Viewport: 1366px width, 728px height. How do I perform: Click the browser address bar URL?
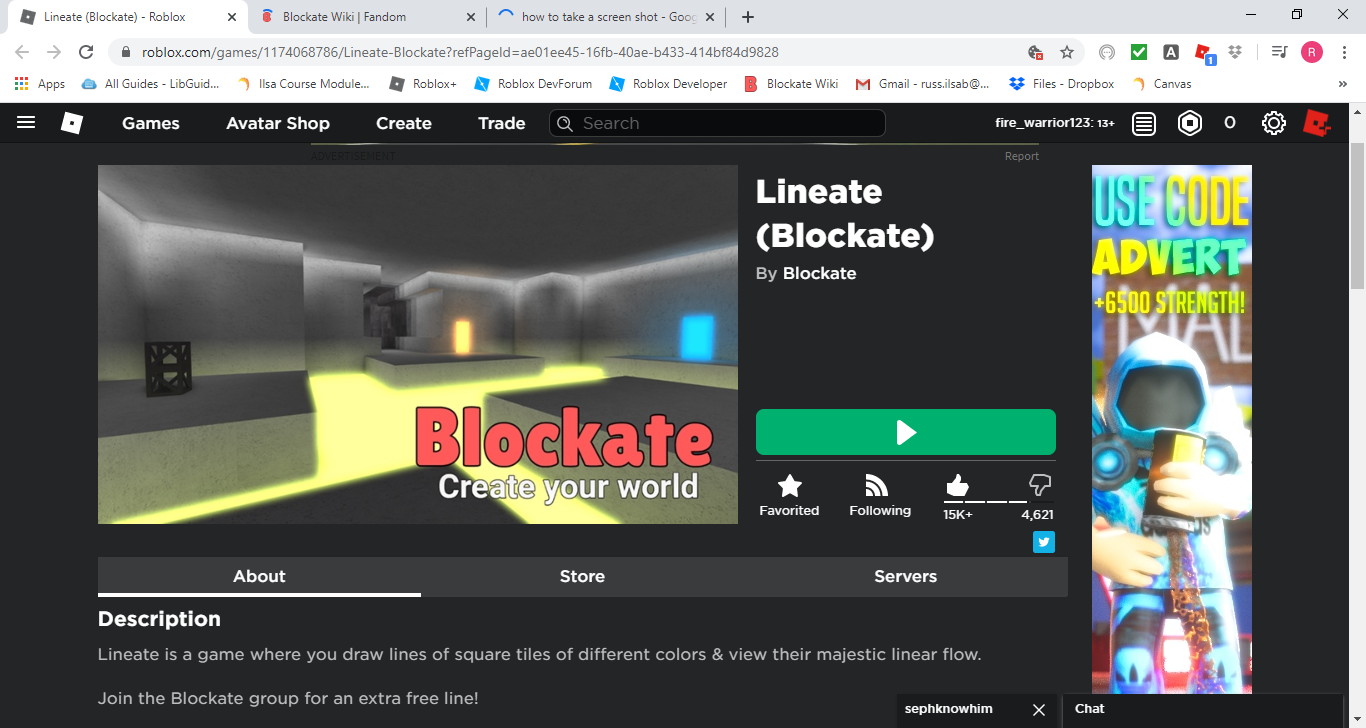460,52
